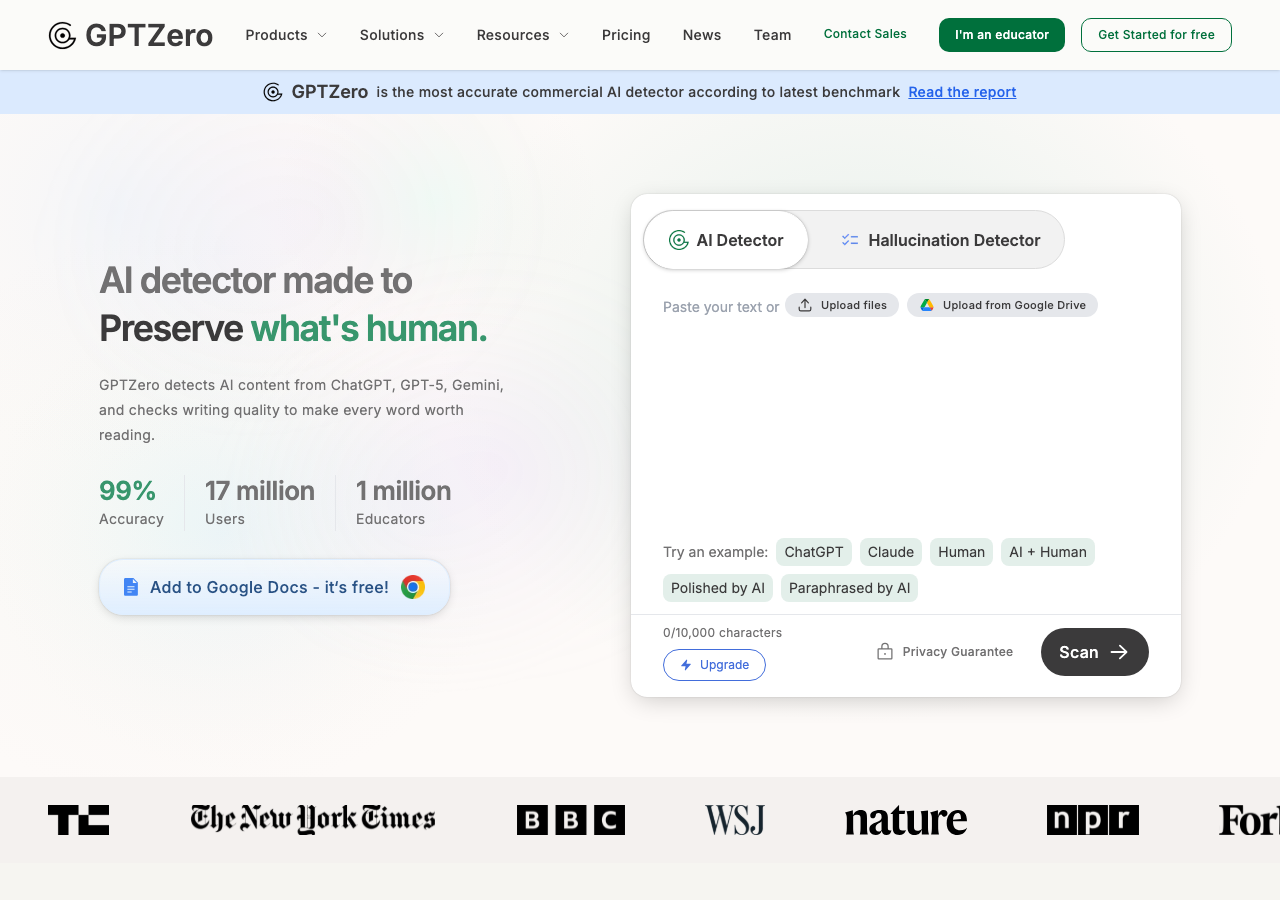
Task: Click the TechCrunch logo
Action: 78,820
